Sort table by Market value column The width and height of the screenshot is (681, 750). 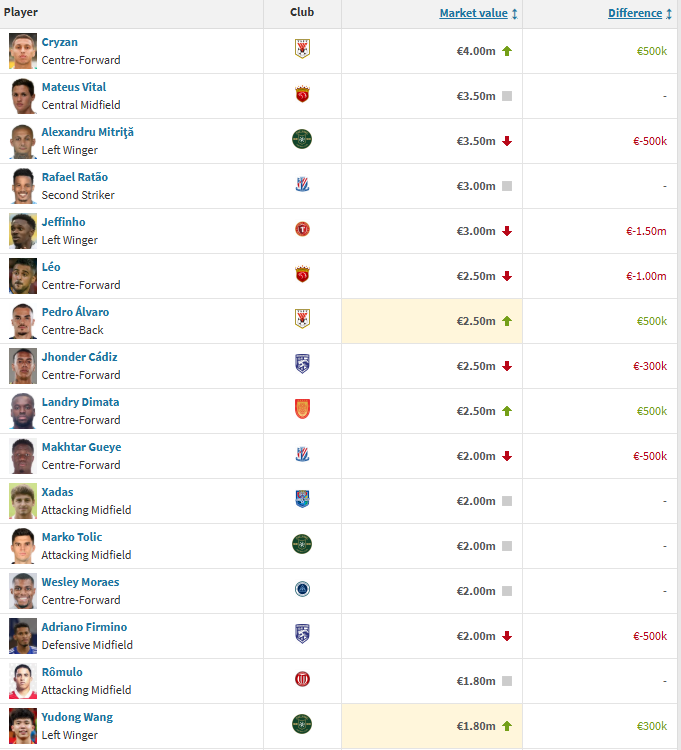[x=473, y=13]
